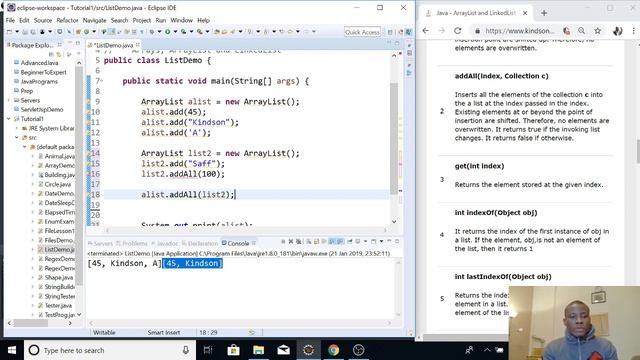The width and height of the screenshot is (640, 360).
Task: Switch to the Problems tab
Action: point(131,243)
